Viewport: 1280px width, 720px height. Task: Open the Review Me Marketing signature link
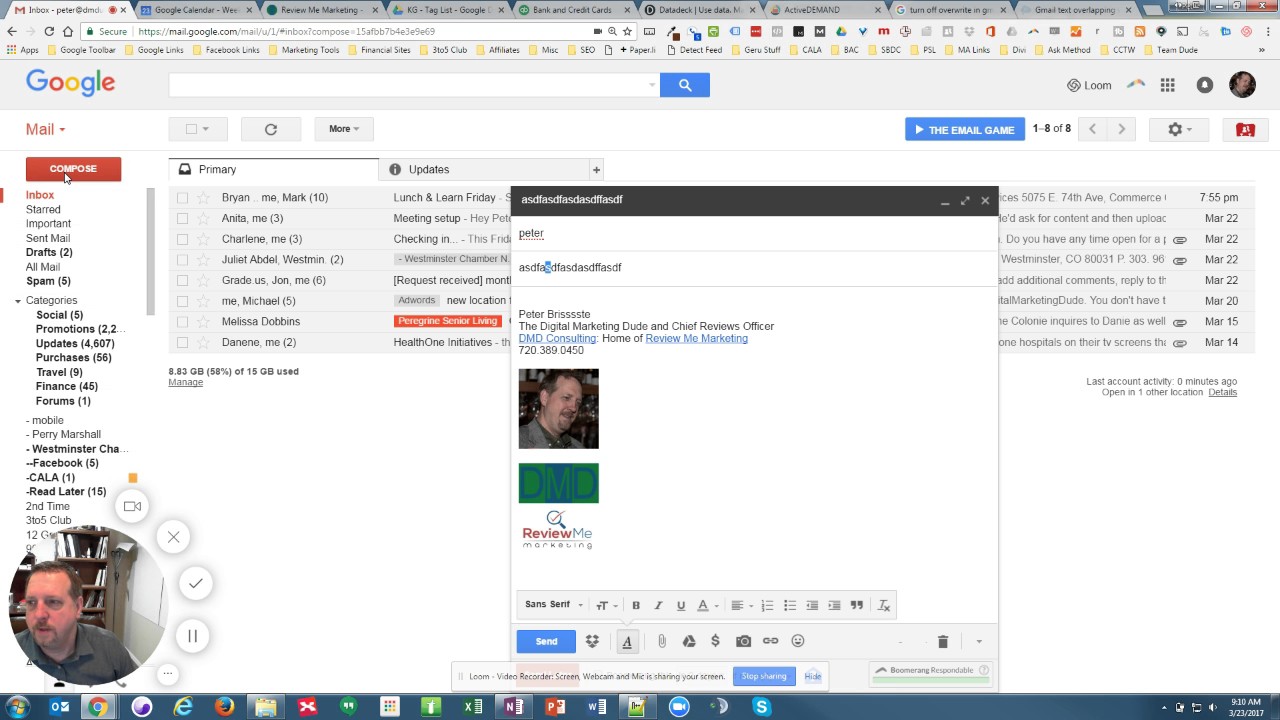696,338
